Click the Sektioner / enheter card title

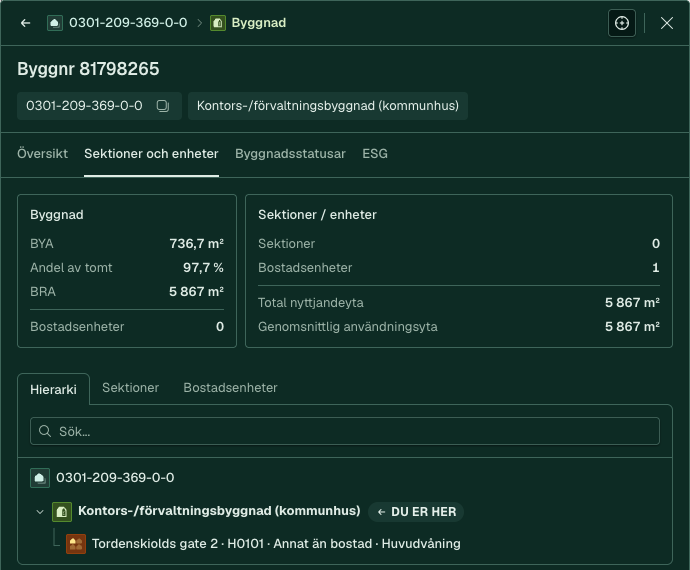[317, 215]
